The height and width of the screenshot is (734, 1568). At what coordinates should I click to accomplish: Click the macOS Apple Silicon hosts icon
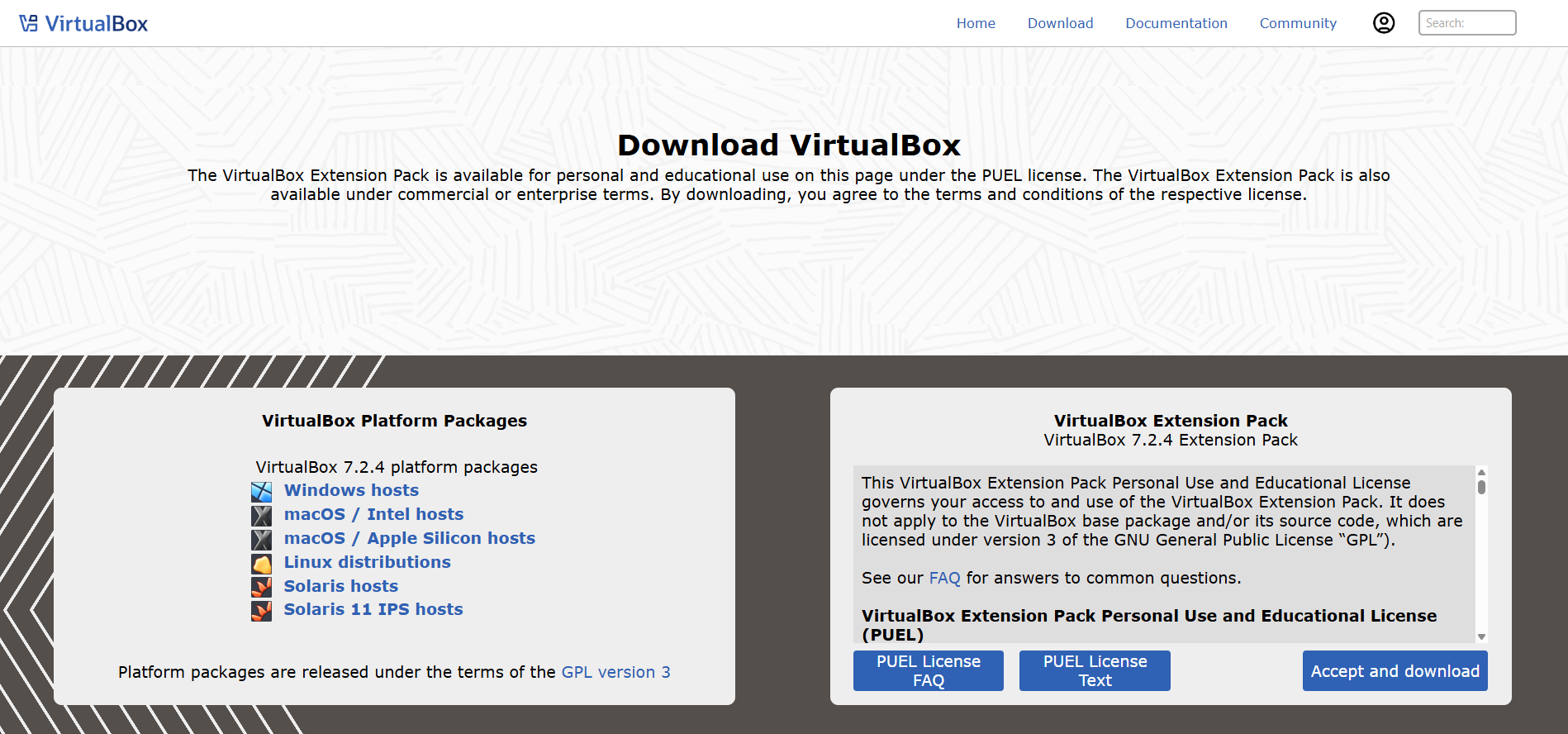pyautogui.click(x=262, y=540)
